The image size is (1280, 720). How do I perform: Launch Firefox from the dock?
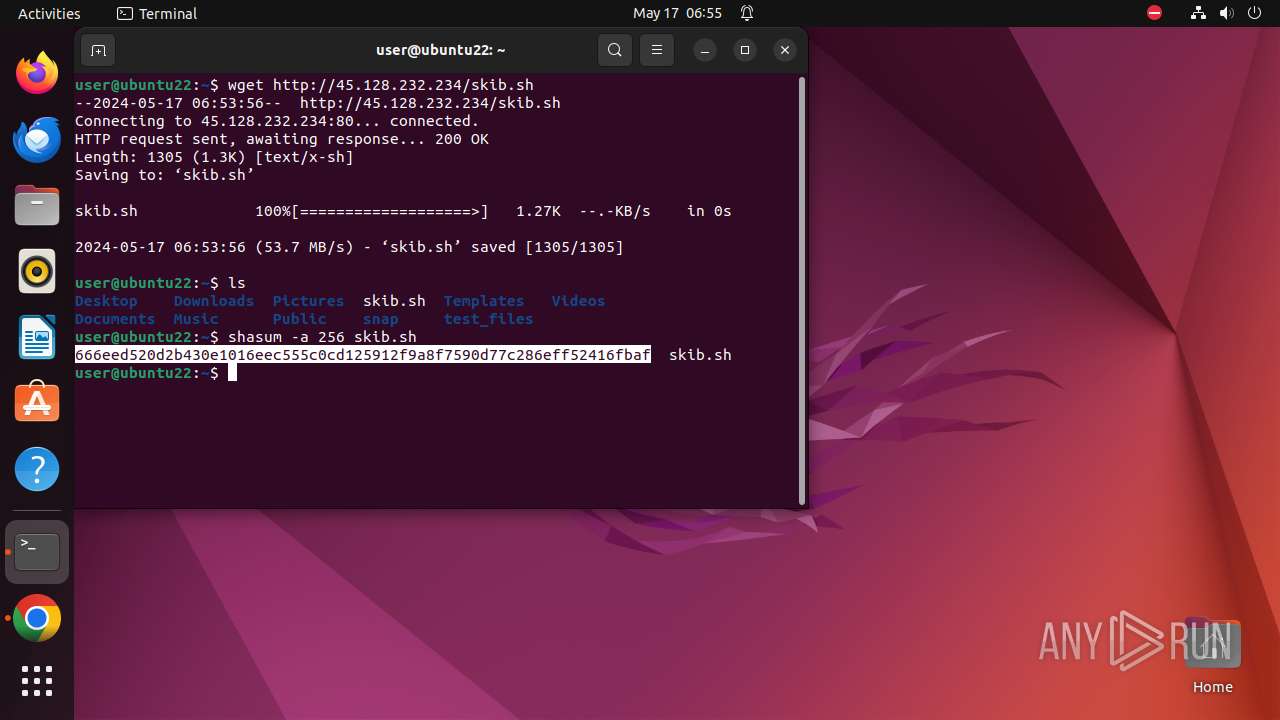[37, 73]
